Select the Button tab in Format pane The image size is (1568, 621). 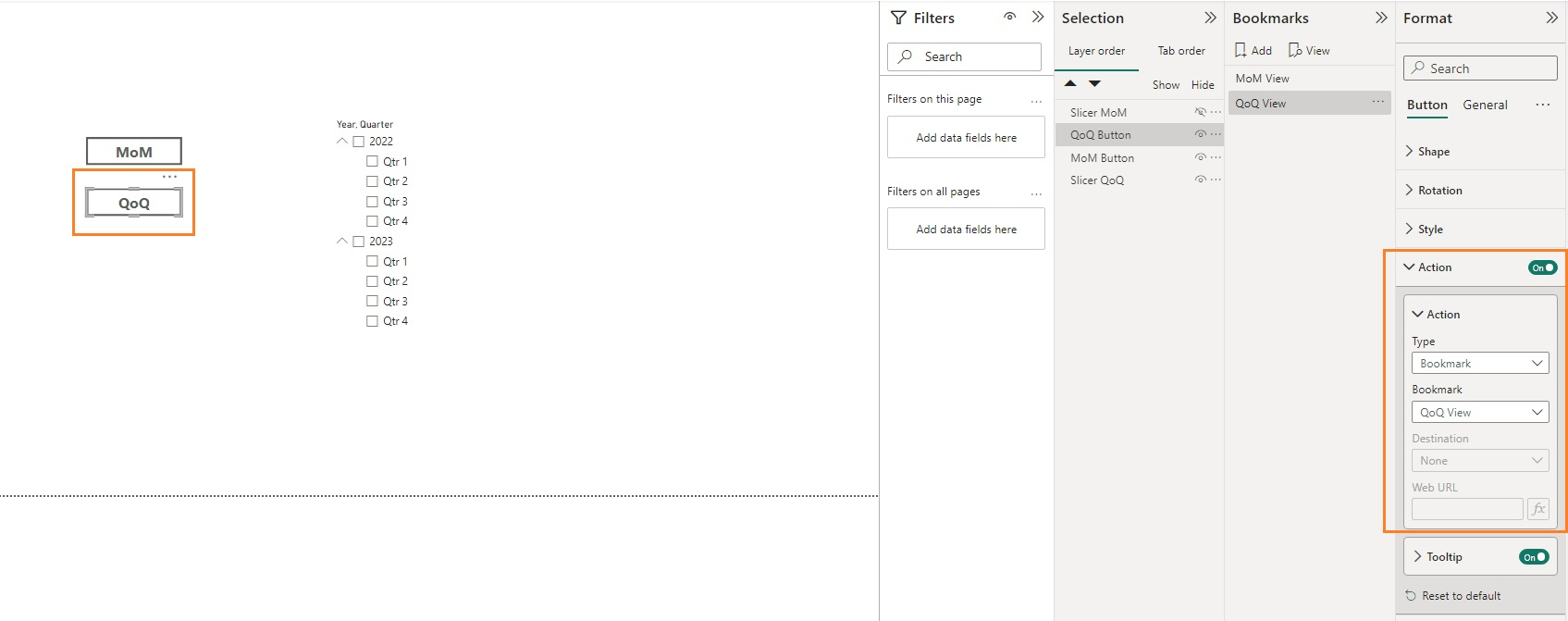pyautogui.click(x=1427, y=106)
